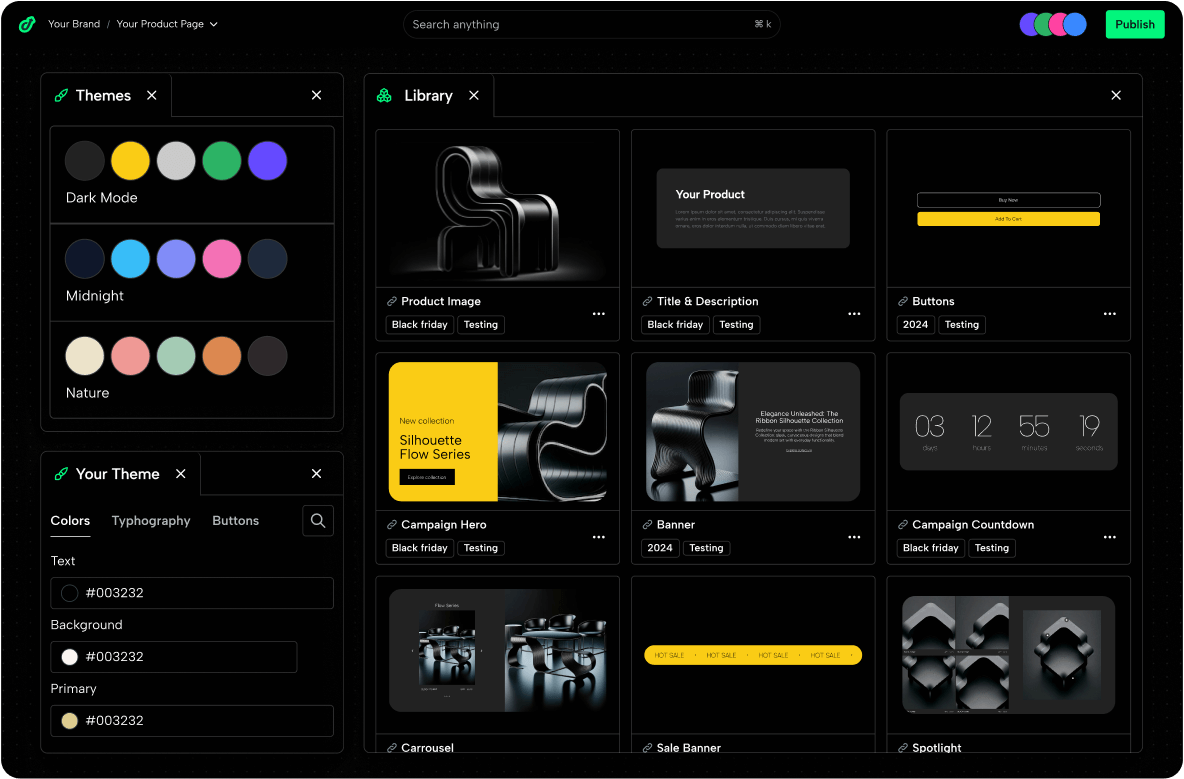Image resolution: width=1184 pixels, height=779 pixels.
Task: Open the three-dot menu for Campaign Countdown
Action: (1109, 537)
